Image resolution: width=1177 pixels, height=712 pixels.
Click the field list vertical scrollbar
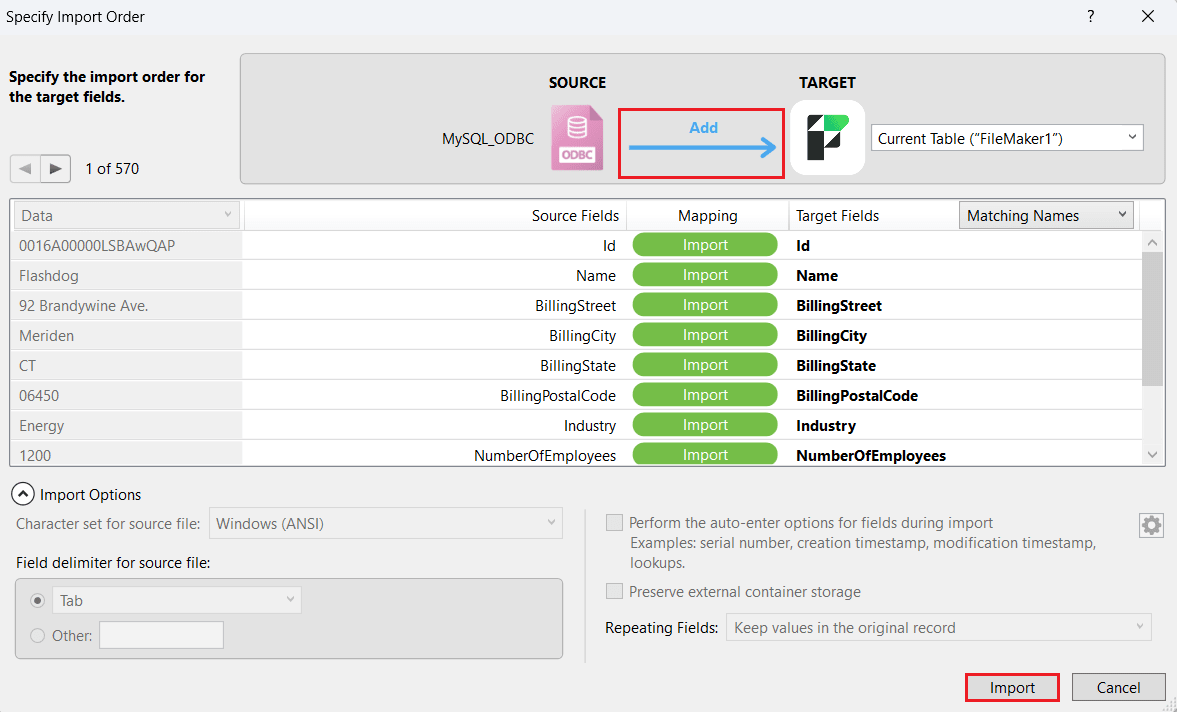coord(1153,320)
